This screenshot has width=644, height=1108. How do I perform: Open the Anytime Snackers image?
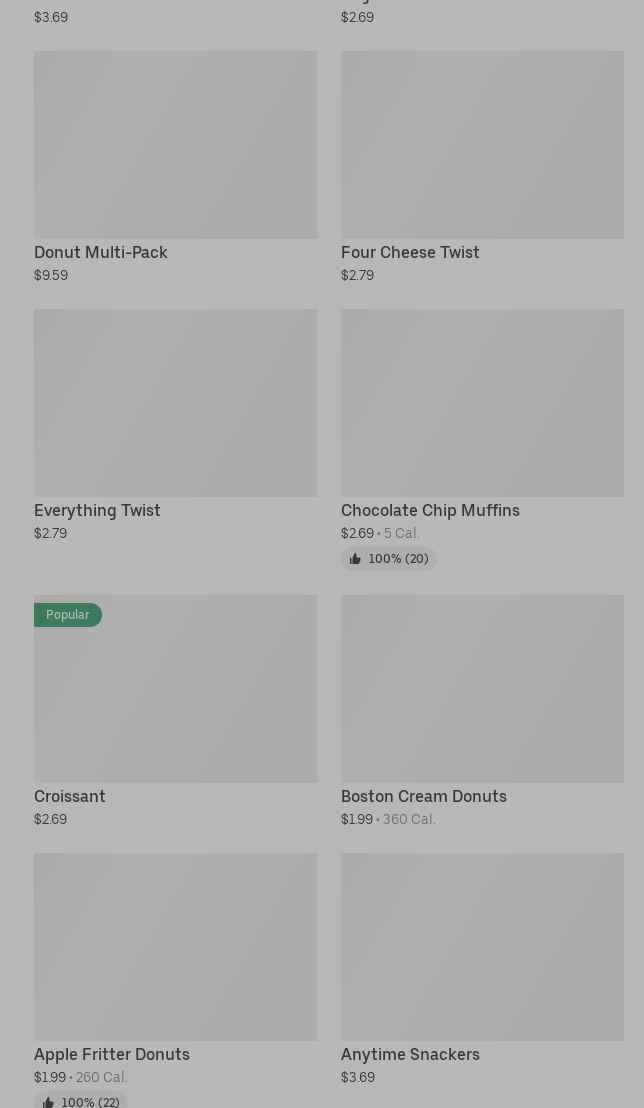point(482,946)
